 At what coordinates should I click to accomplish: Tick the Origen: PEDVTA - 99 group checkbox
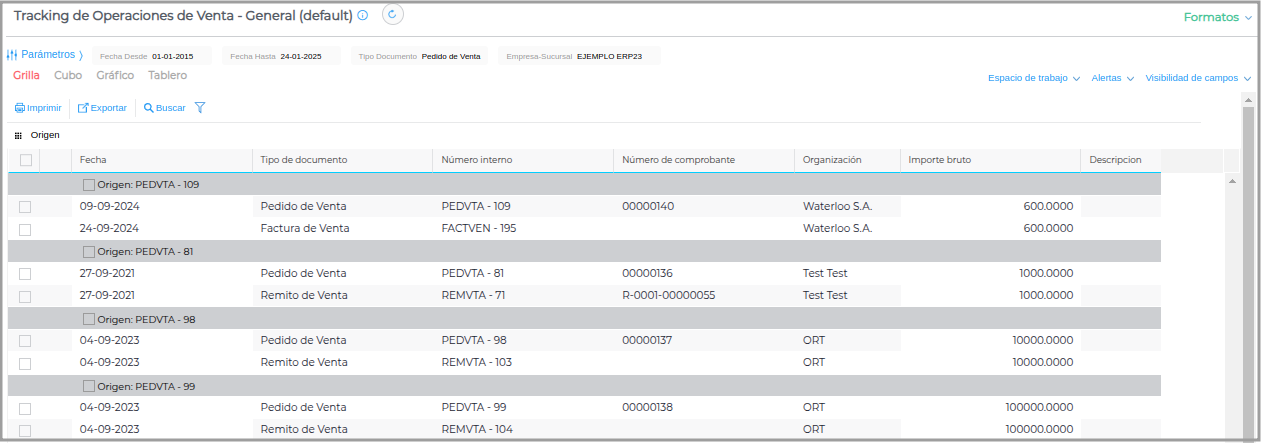pos(89,386)
